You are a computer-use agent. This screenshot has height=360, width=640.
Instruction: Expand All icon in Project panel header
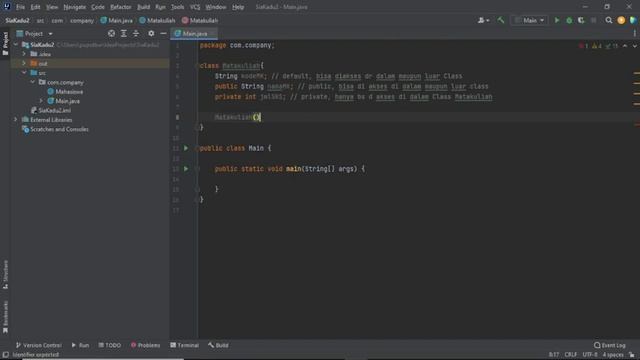coord(124,33)
